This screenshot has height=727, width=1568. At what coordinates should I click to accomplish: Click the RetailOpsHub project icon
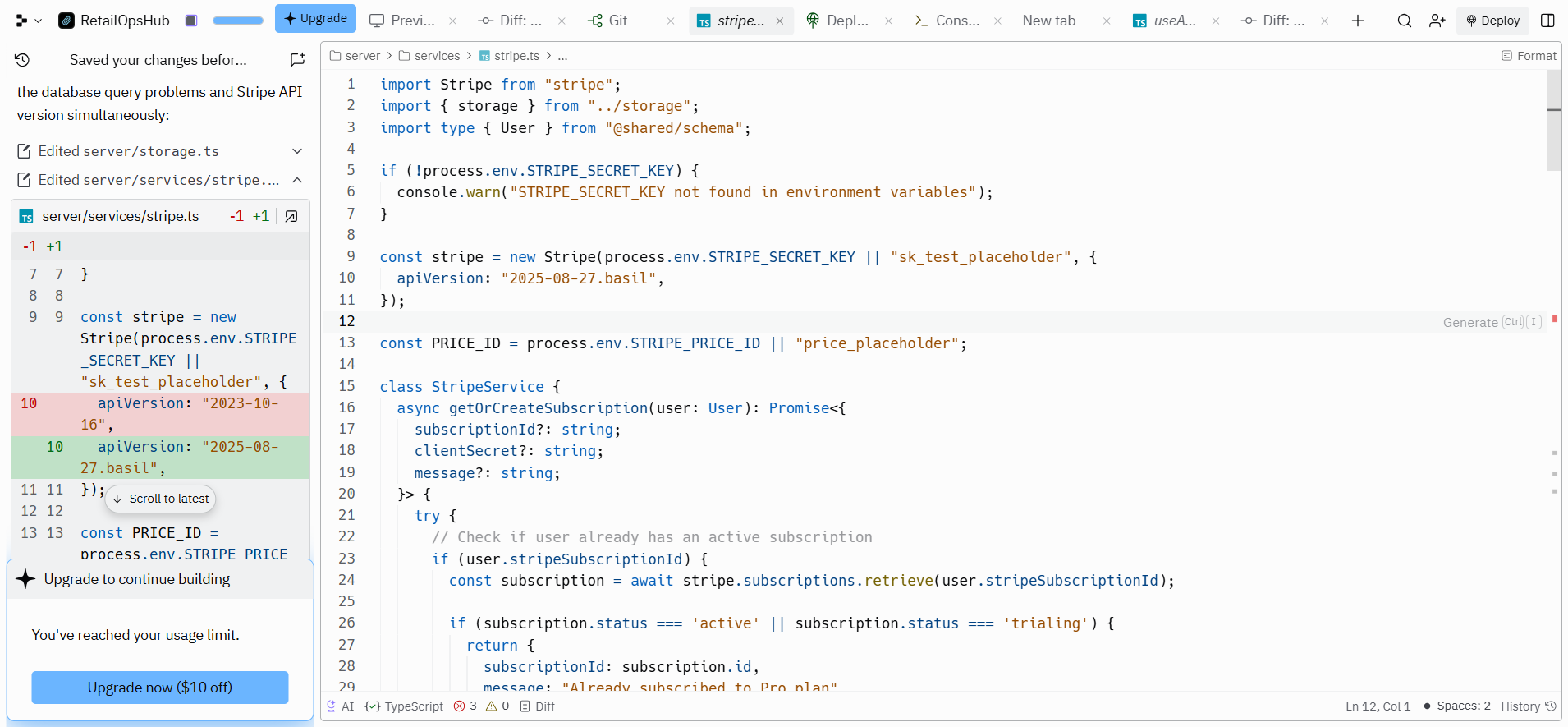coord(66,21)
